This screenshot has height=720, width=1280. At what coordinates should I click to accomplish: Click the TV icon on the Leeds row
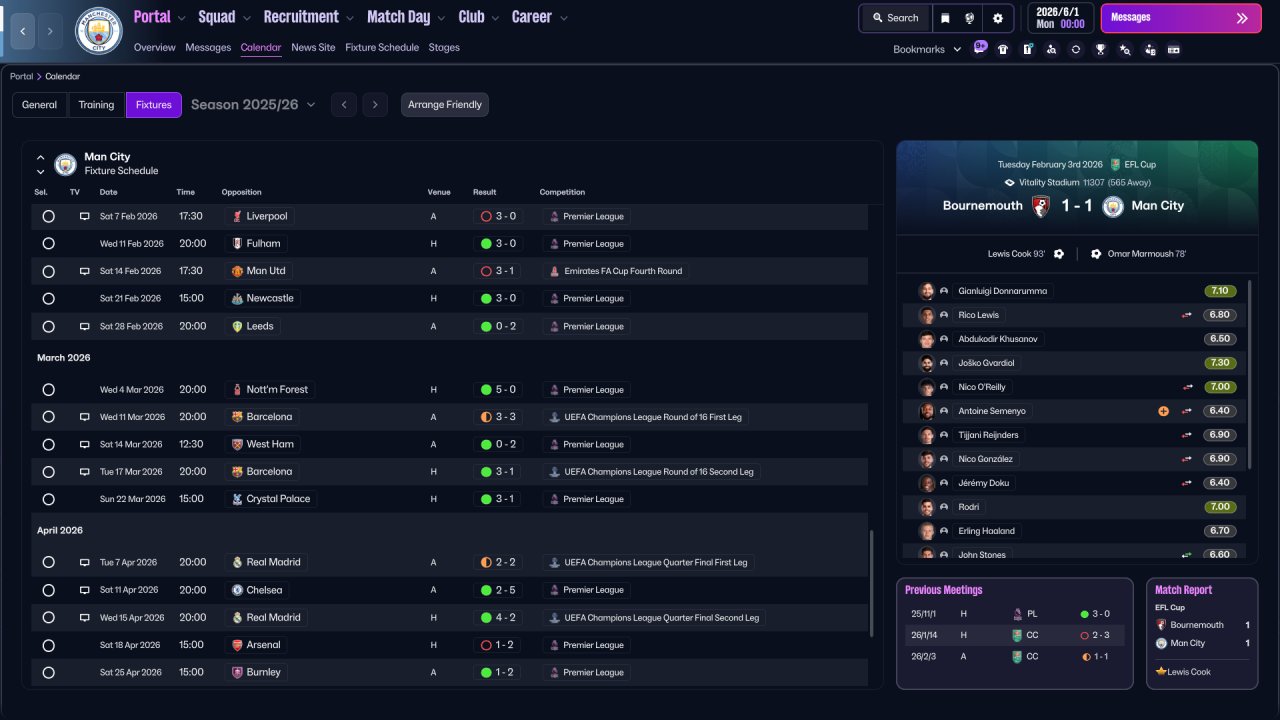(x=85, y=326)
